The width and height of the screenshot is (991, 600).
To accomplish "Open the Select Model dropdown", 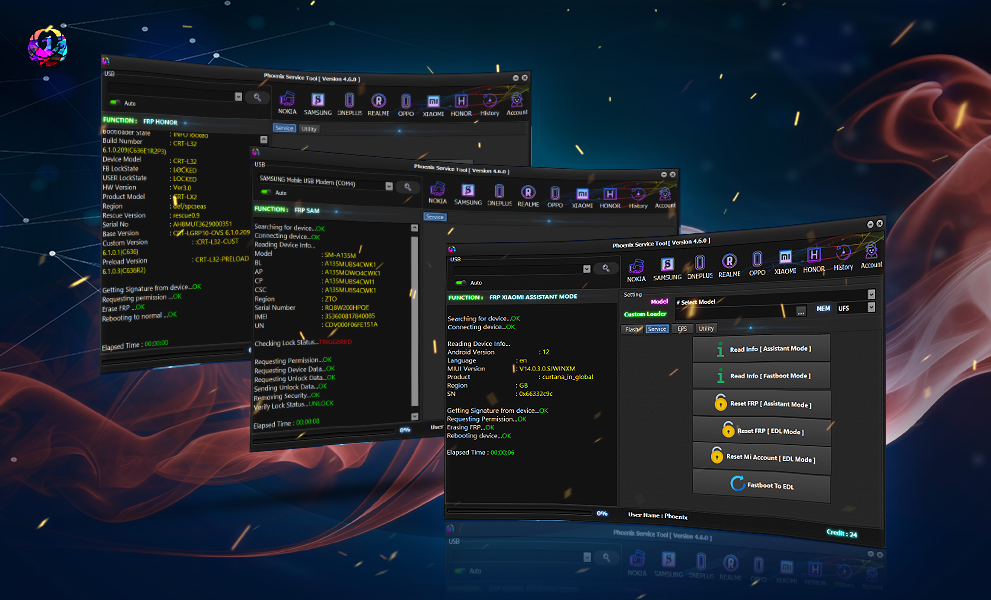I will coord(870,294).
